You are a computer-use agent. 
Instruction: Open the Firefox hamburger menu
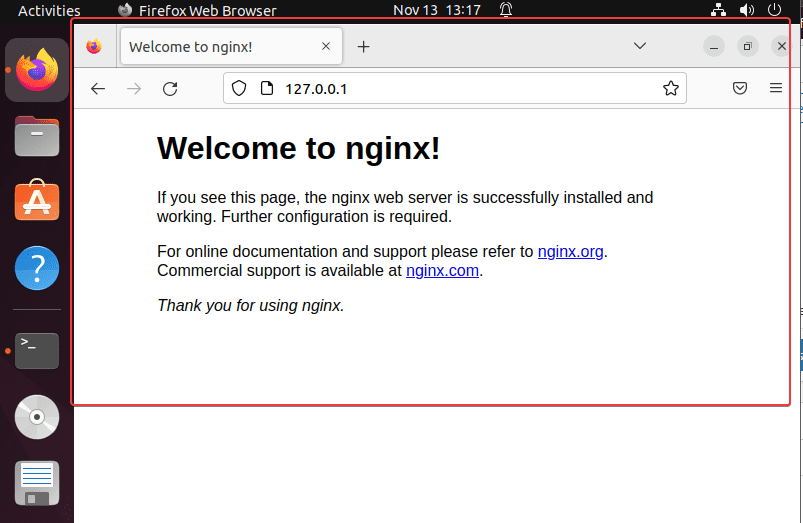(x=776, y=88)
